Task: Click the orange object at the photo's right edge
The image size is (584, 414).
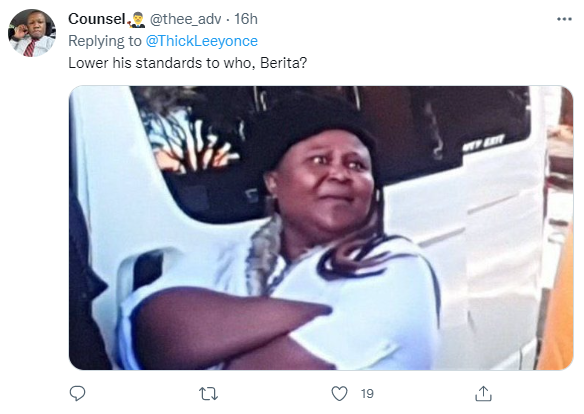Action: pos(557,305)
